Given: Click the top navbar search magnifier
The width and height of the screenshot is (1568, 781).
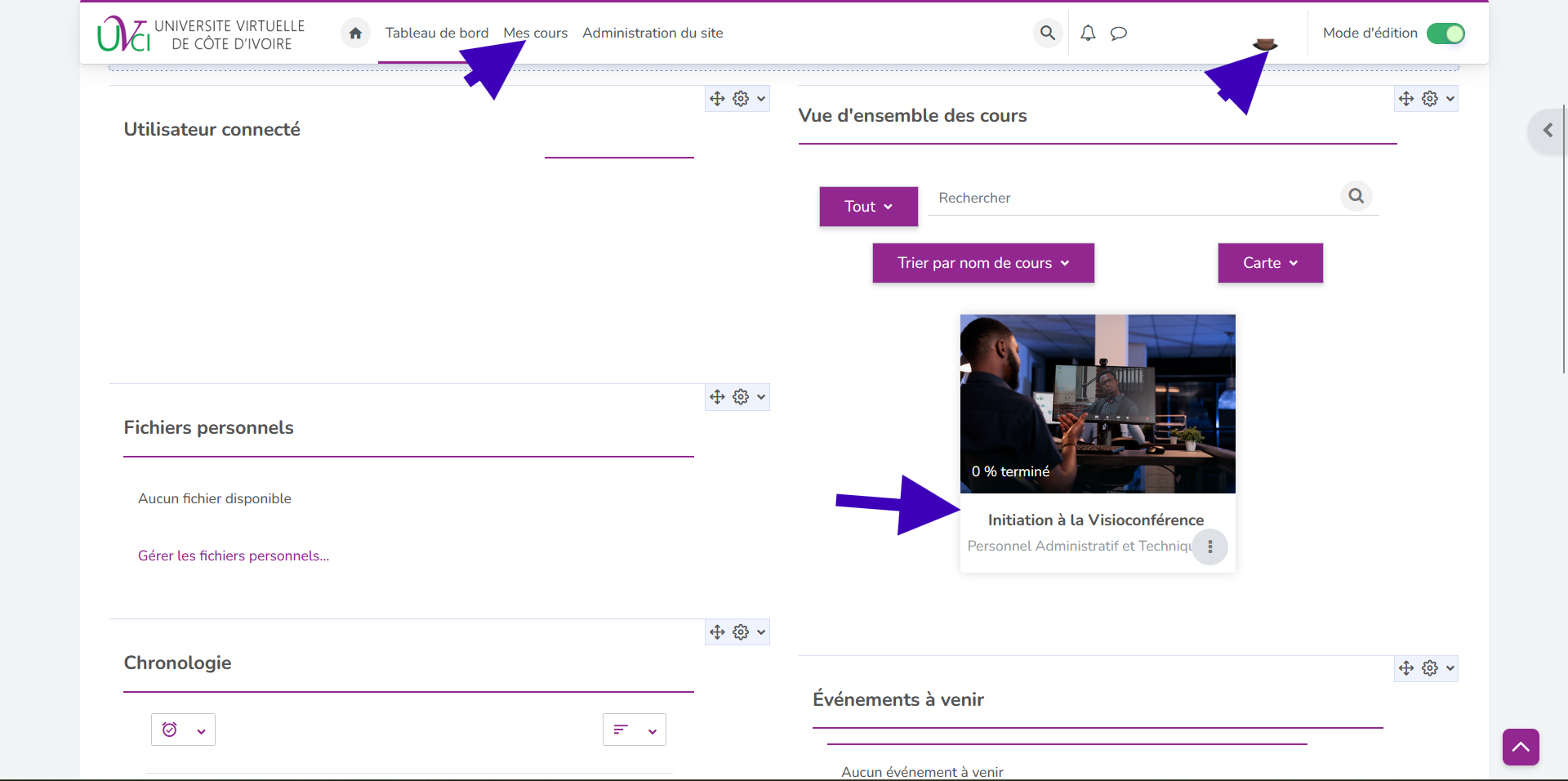Looking at the screenshot, I should click(x=1047, y=33).
